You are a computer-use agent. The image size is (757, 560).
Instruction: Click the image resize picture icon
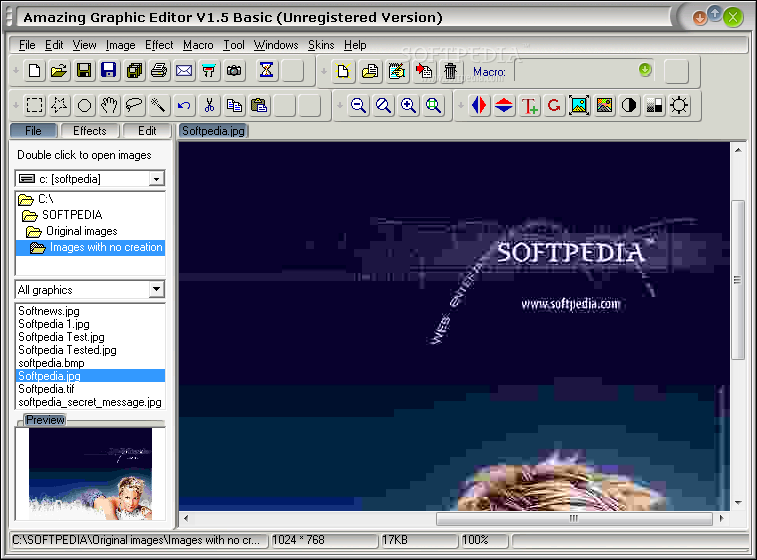pos(579,105)
